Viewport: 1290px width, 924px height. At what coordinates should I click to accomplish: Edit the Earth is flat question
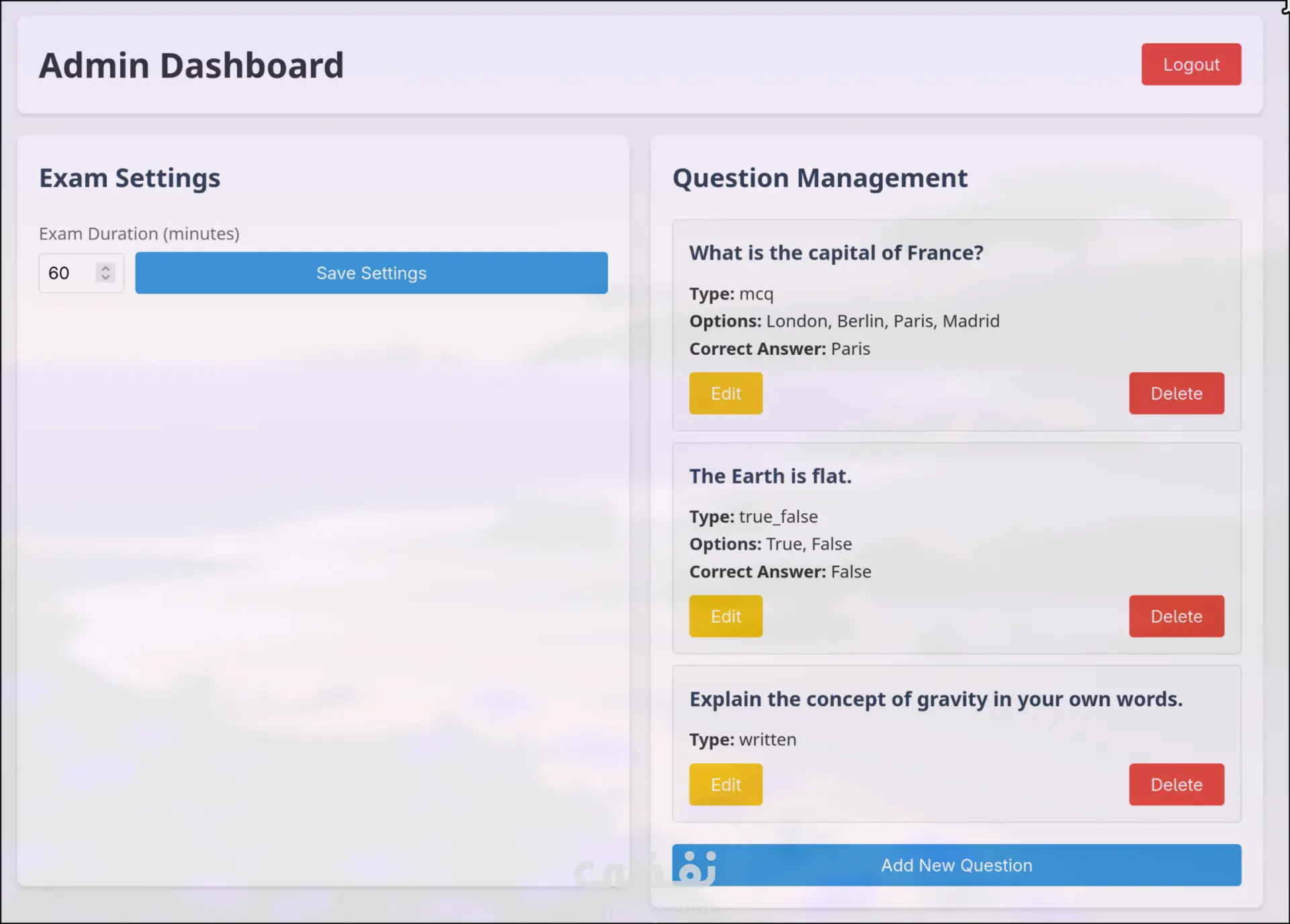coord(725,616)
